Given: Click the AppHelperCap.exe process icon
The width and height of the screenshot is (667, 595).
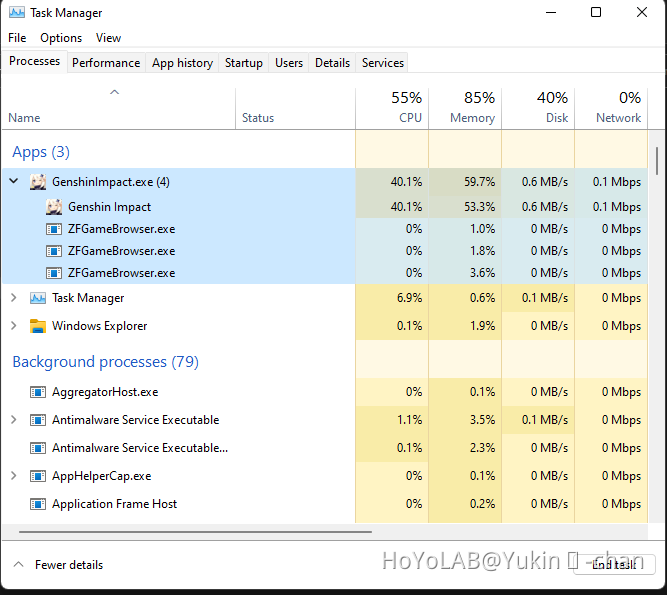Looking at the screenshot, I should pos(38,476).
